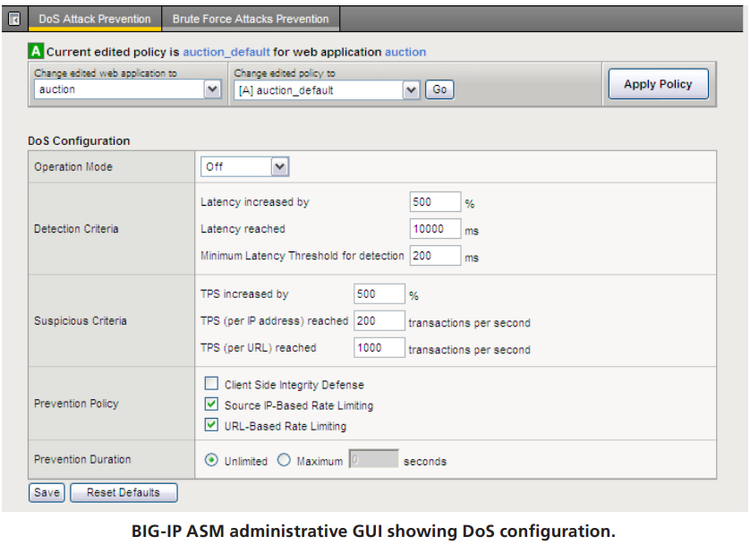Save the DoS configuration
750x544 pixels.
46,492
